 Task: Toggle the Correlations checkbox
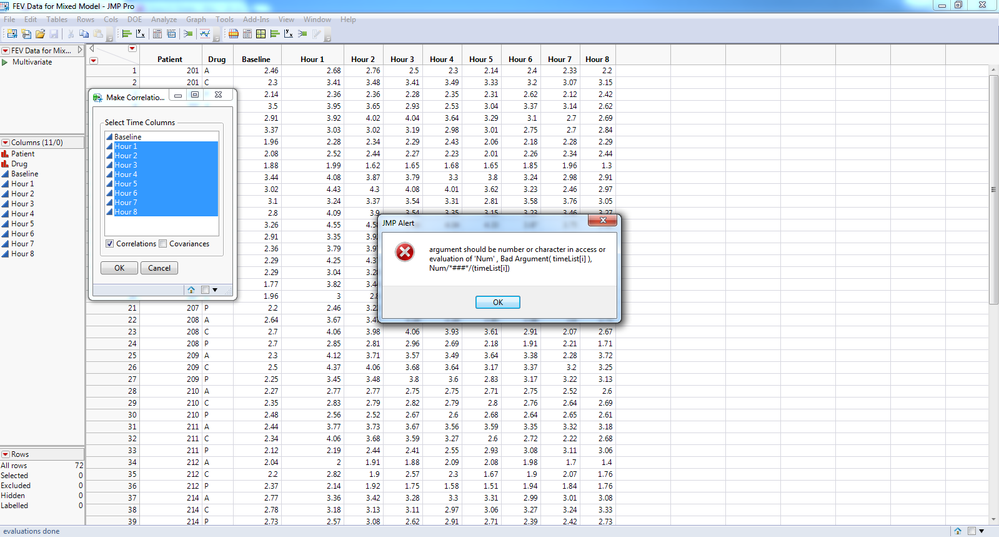click(x=110, y=243)
